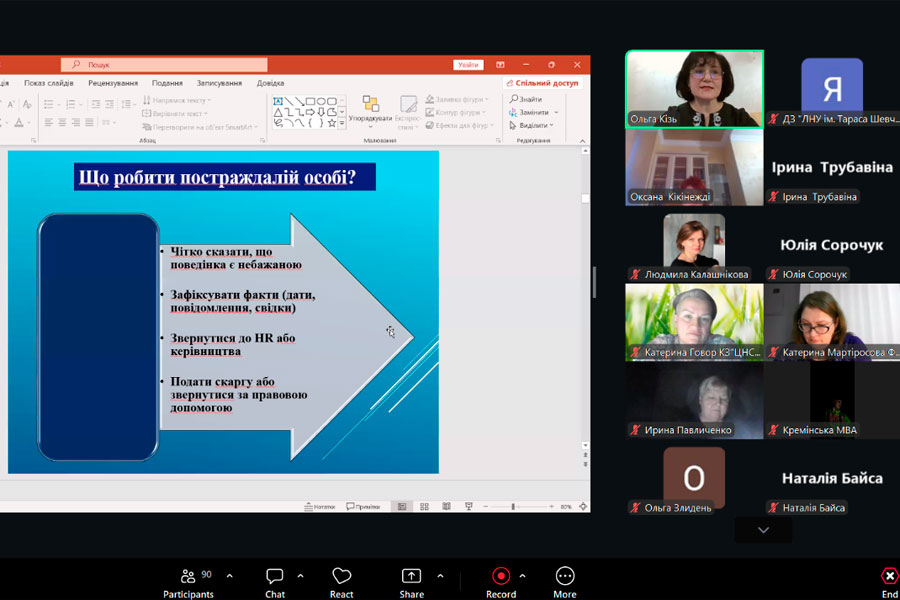Toggle Notes (Нотатки) pane in status bar
The width and height of the screenshot is (900, 600).
coord(320,507)
